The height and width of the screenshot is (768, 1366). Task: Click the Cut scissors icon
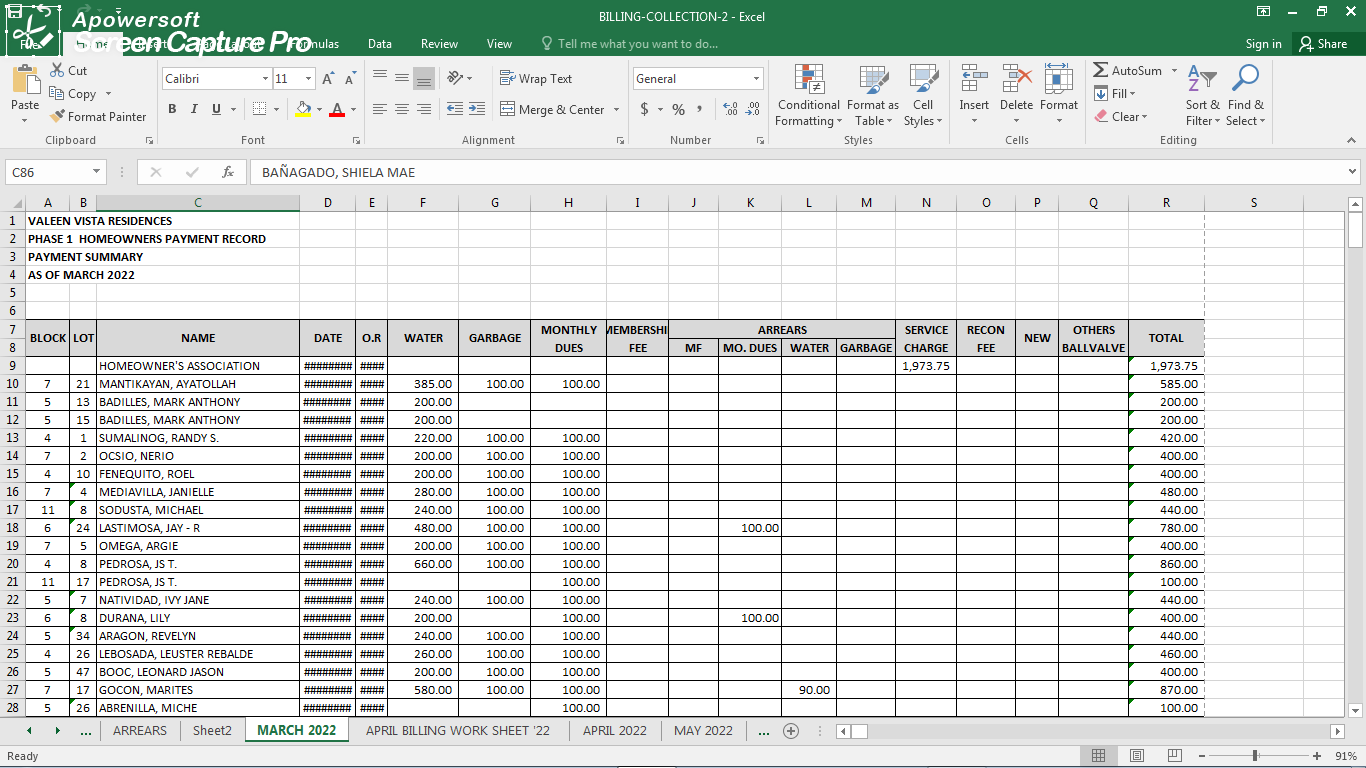tap(55, 70)
